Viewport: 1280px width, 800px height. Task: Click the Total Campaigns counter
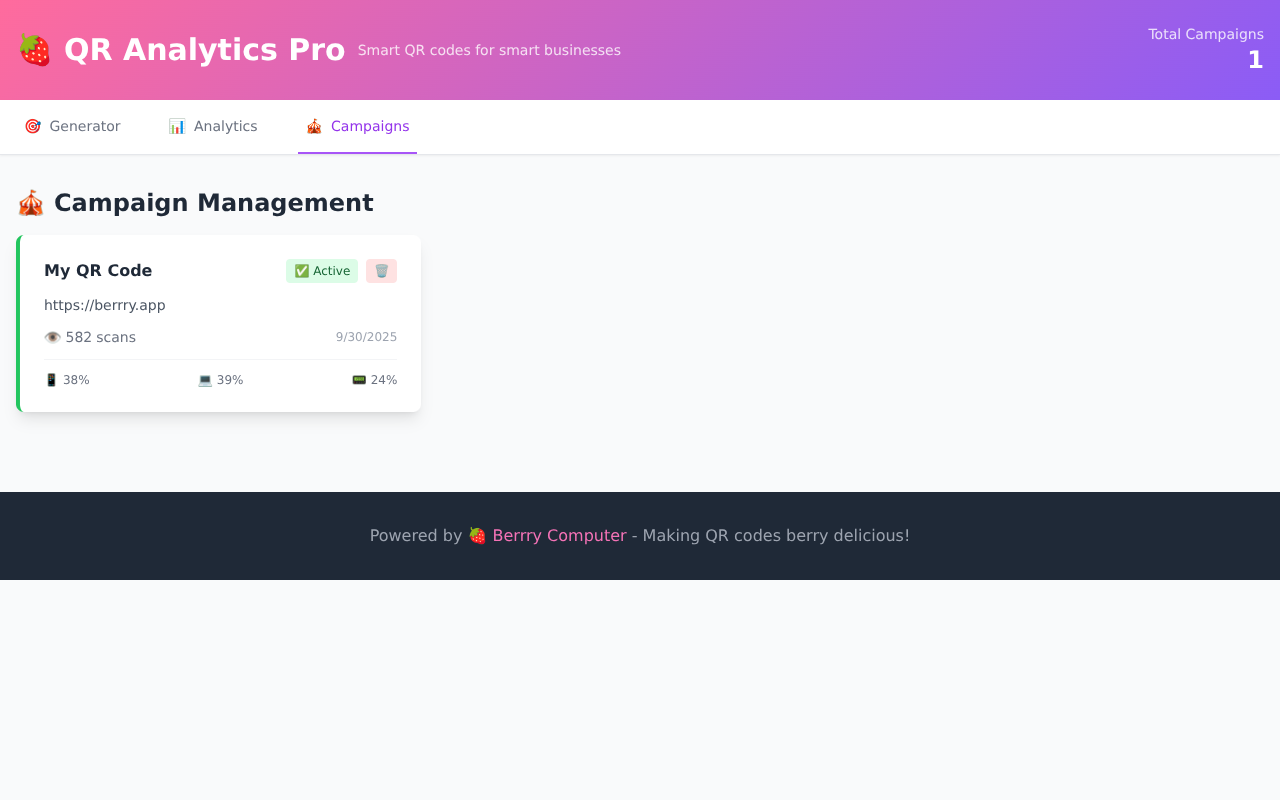[x=1205, y=47]
